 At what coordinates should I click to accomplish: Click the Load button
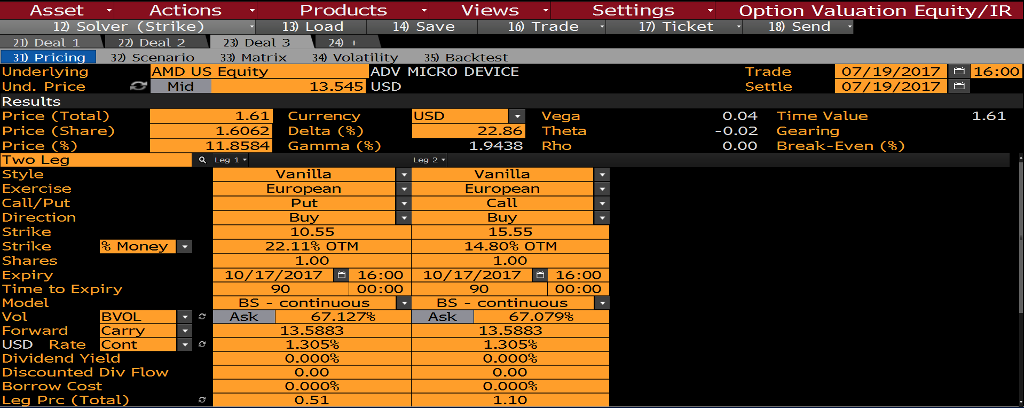coord(311,27)
